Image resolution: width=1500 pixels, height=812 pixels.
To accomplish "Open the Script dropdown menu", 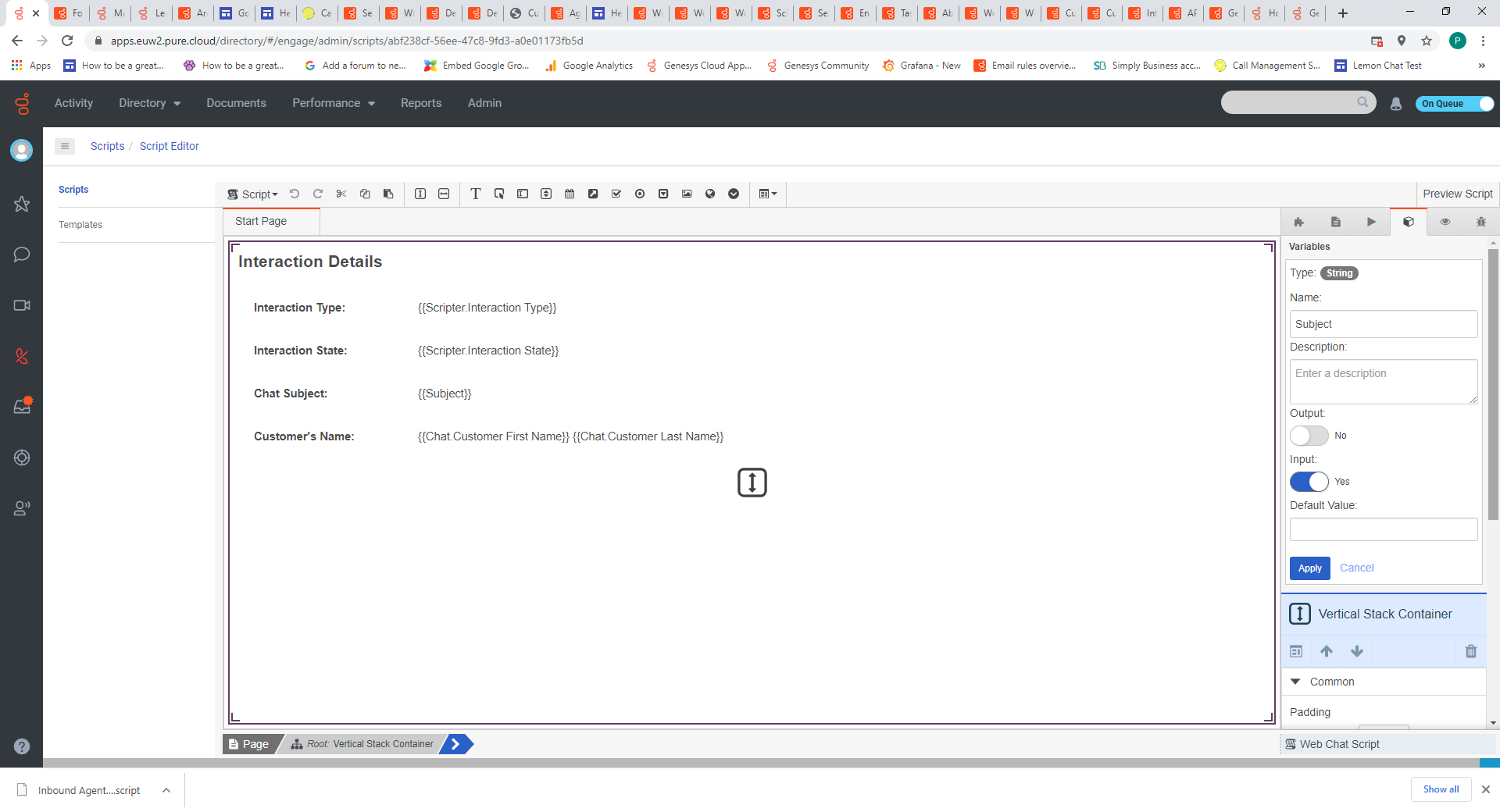I will click(x=252, y=194).
